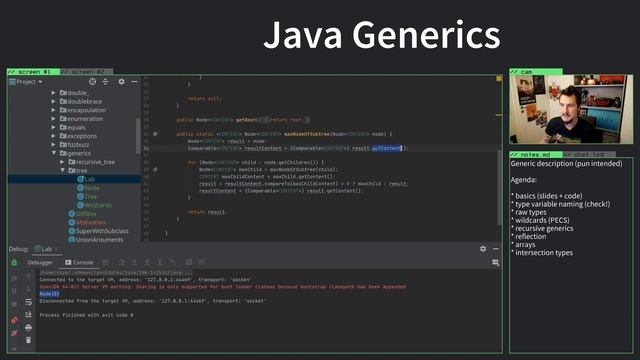Image resolution: width=640 pixels, height=360 pixels.
Task: Expand the exceptions folder
Action: point(53,136)
